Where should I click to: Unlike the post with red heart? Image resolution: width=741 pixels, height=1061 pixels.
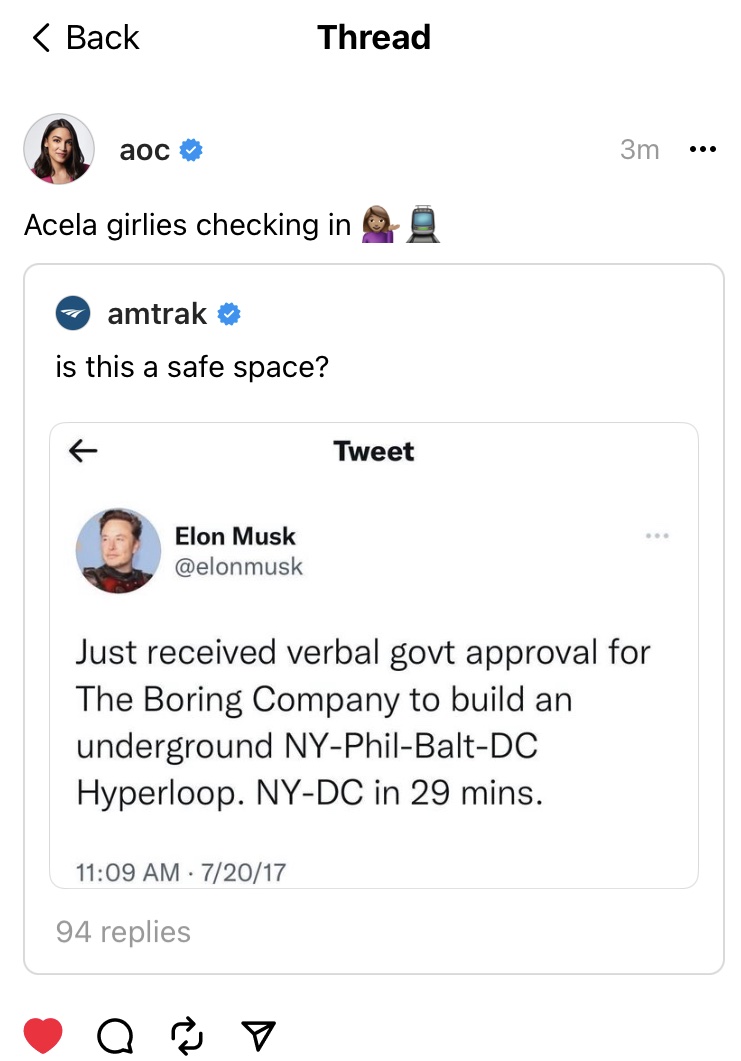click(43, 1034)
